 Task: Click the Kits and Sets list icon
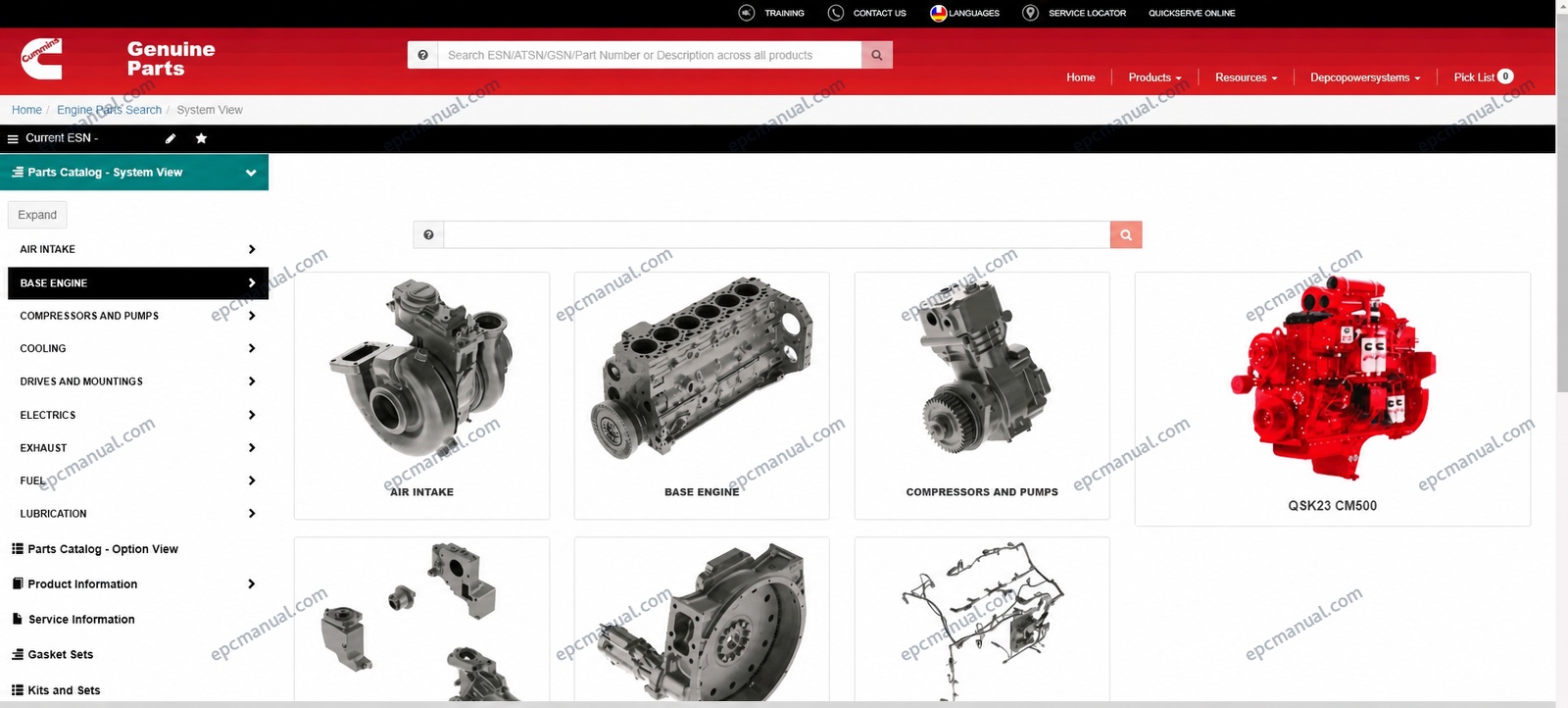[x=18, y=689]
